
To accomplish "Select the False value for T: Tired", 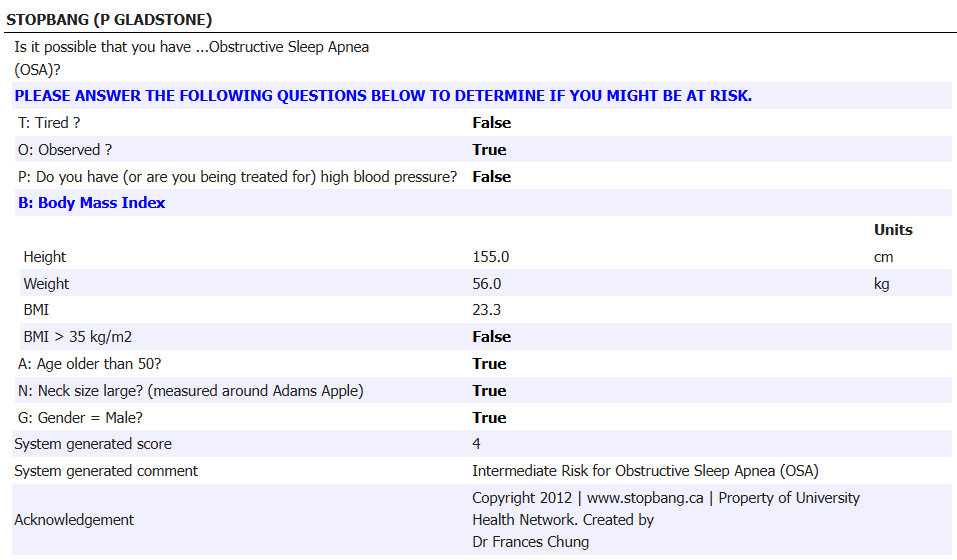I will [x=491, y=123].
